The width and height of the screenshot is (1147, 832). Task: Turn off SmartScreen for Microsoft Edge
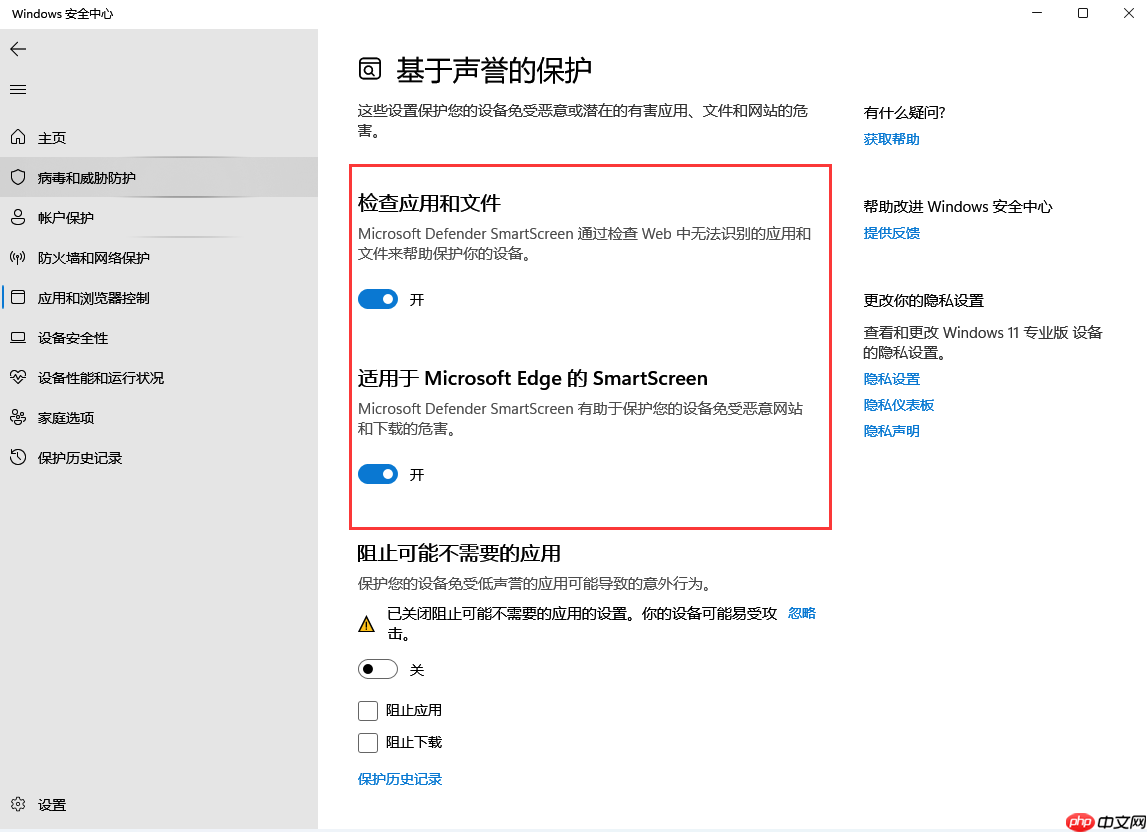coord(377,473)
